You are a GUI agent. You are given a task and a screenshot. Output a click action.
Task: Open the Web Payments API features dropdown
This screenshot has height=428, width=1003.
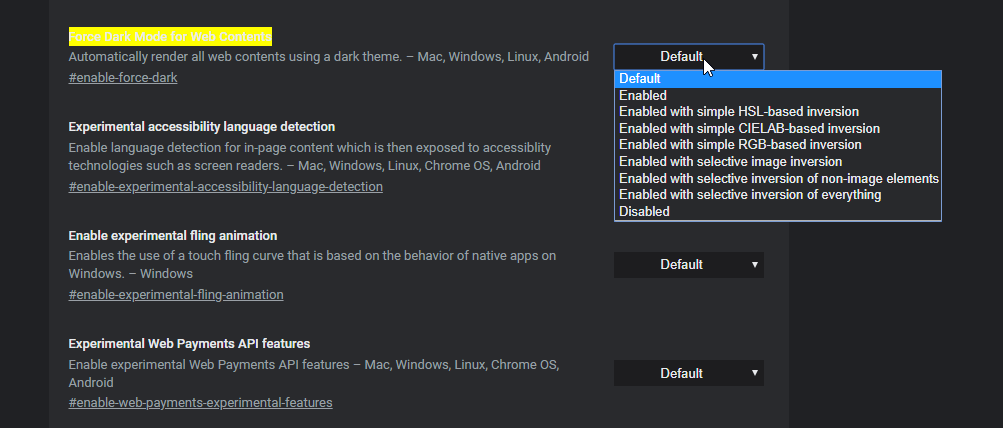[688, 374]
